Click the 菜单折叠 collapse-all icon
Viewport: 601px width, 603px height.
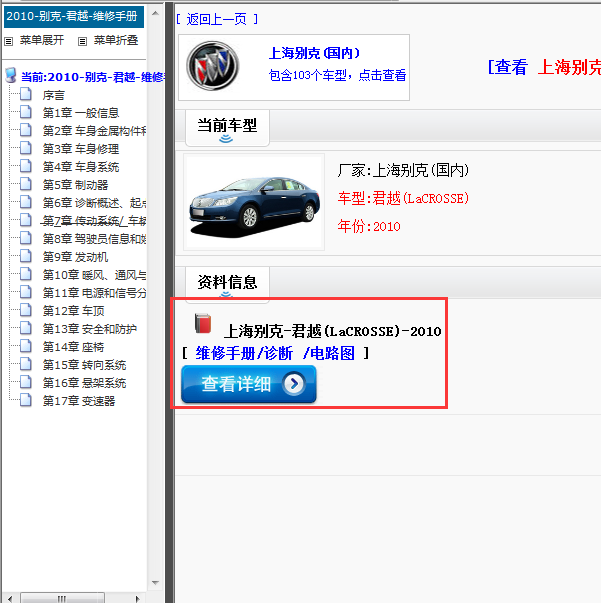[x=83, y=41]
